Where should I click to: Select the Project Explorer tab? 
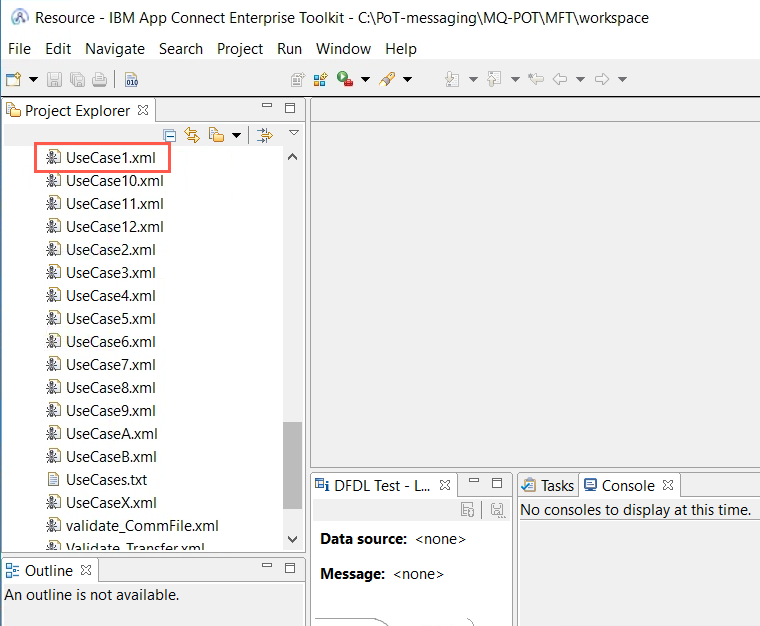coord(78,110)
